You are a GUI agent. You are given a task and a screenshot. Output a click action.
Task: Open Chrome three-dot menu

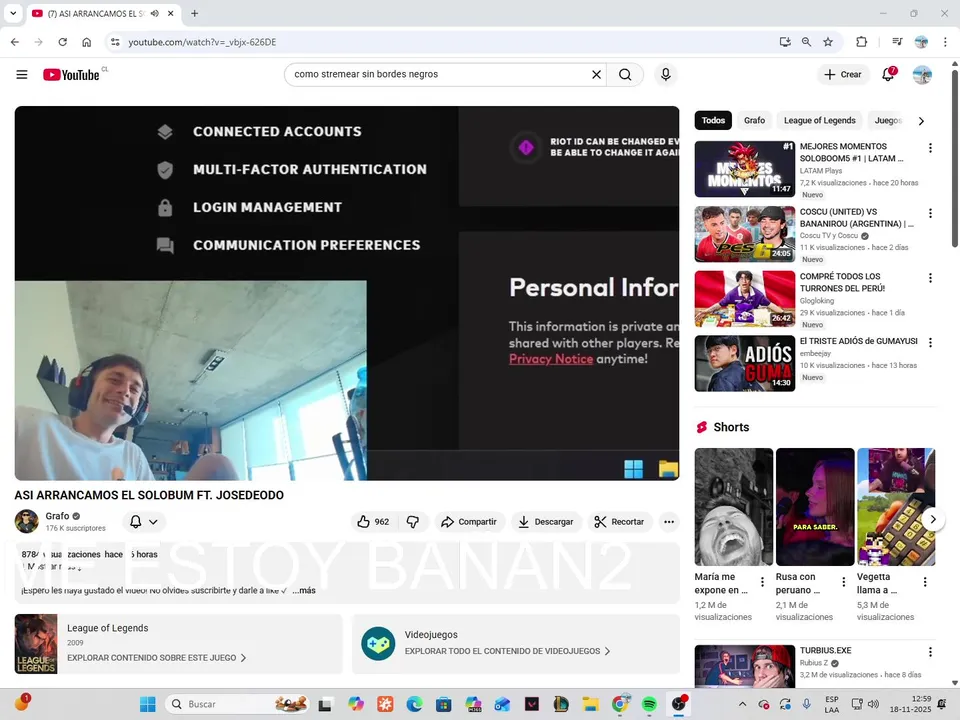click(x=945, y=42)
